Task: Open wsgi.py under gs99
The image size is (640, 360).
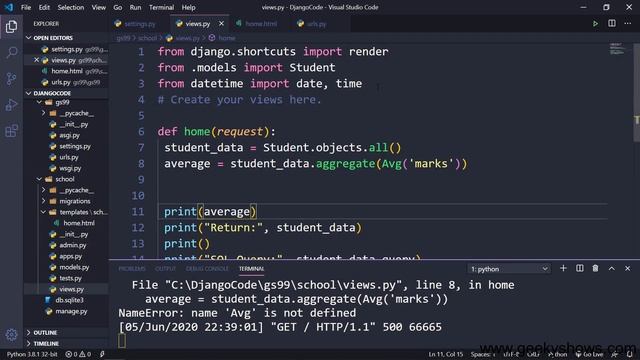Action: click(70, 168)
